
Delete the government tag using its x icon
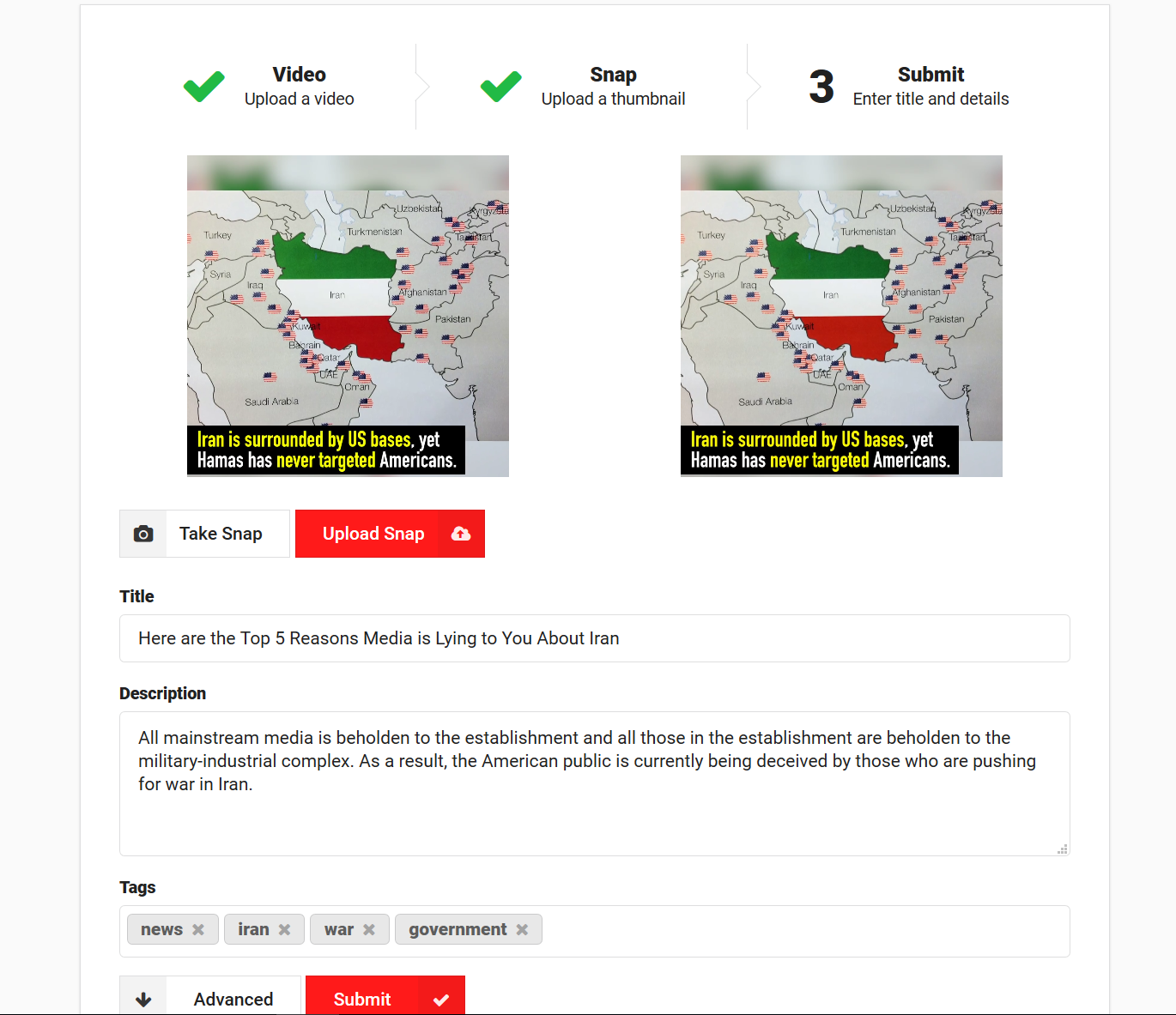pos(522,930)
